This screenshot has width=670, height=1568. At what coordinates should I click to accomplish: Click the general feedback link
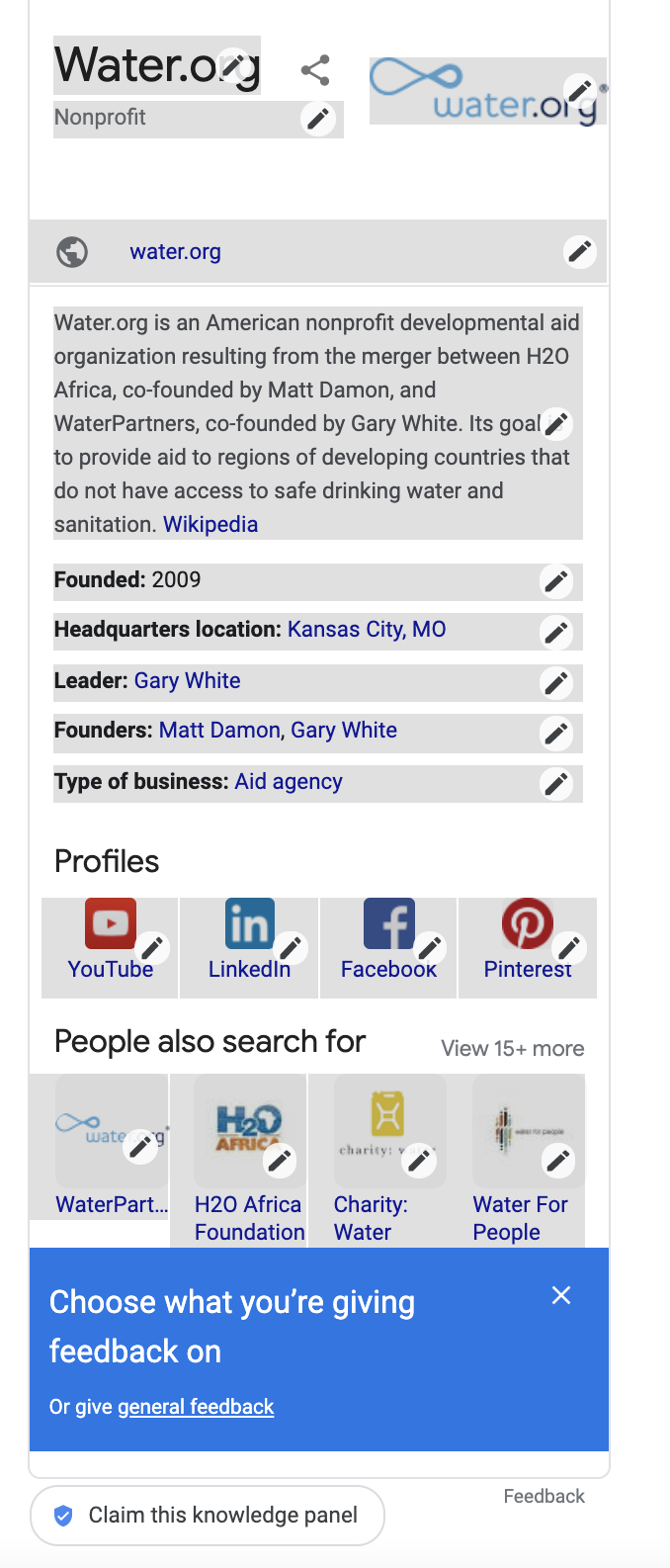coord(196,1406)
